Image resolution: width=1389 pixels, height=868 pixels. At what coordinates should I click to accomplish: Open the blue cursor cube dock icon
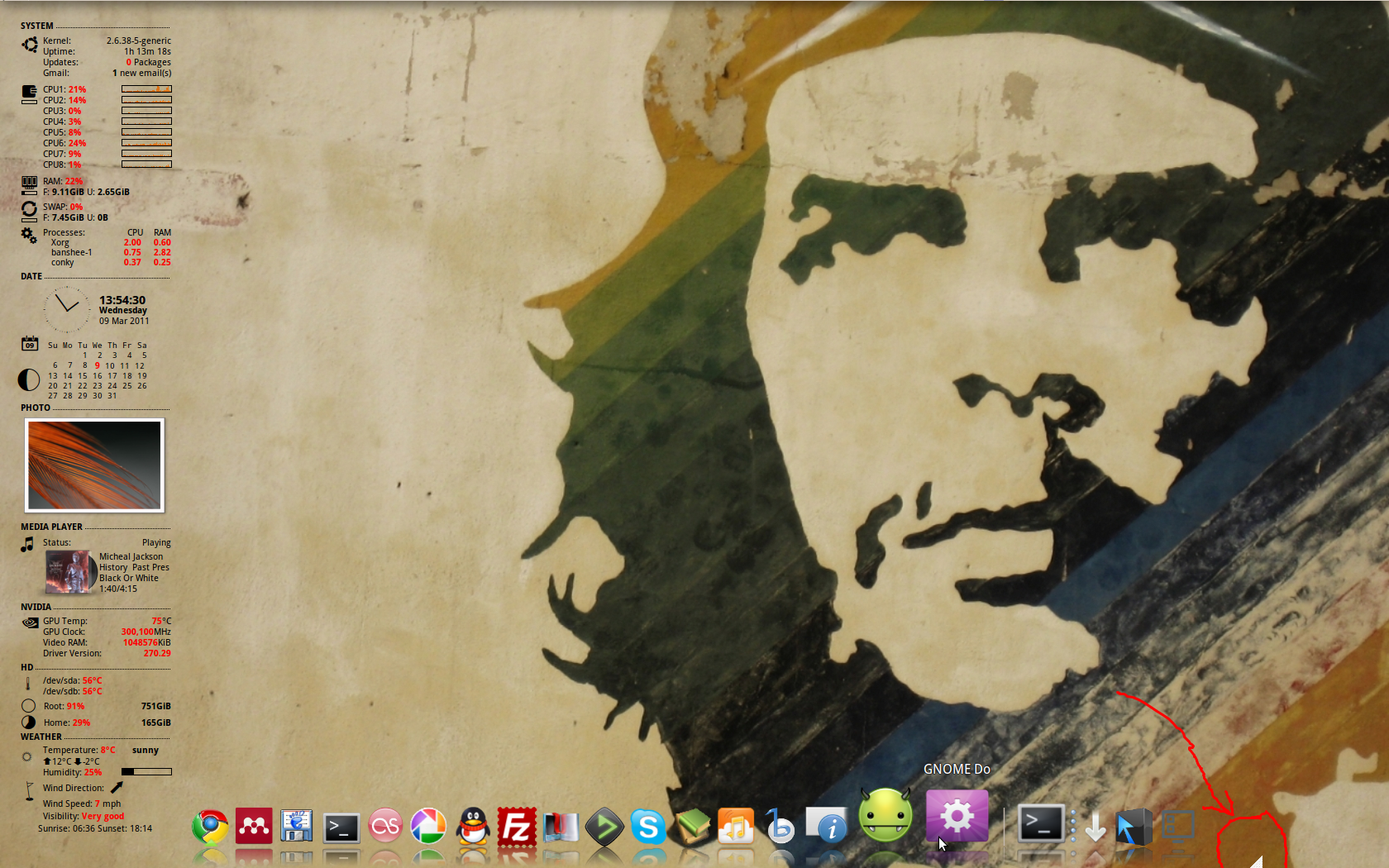[1134, 826]
